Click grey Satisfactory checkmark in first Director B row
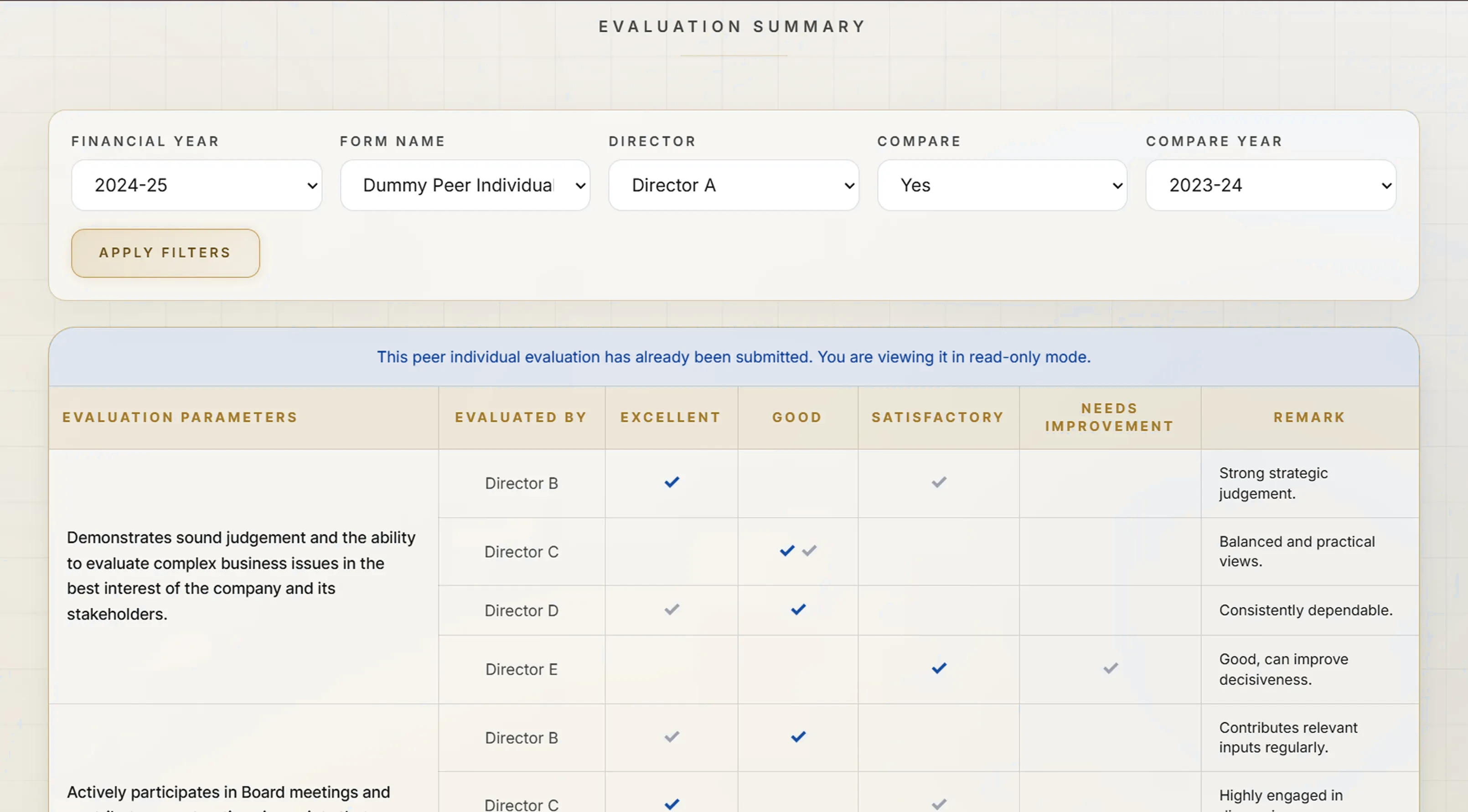The width and height of the screenshot is (1468, 812). (x=939, y=482)
